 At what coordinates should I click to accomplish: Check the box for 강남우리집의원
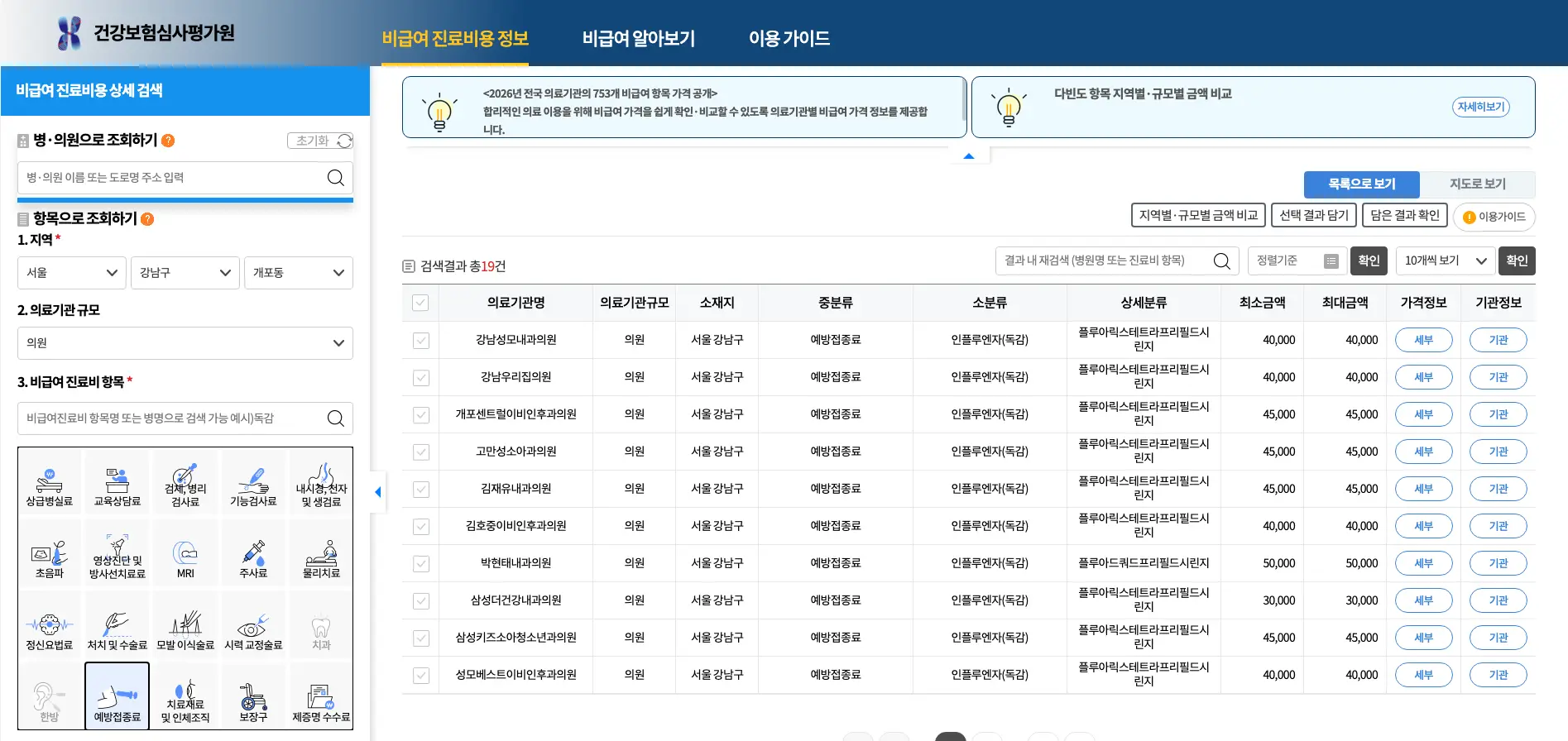(421, 377)
